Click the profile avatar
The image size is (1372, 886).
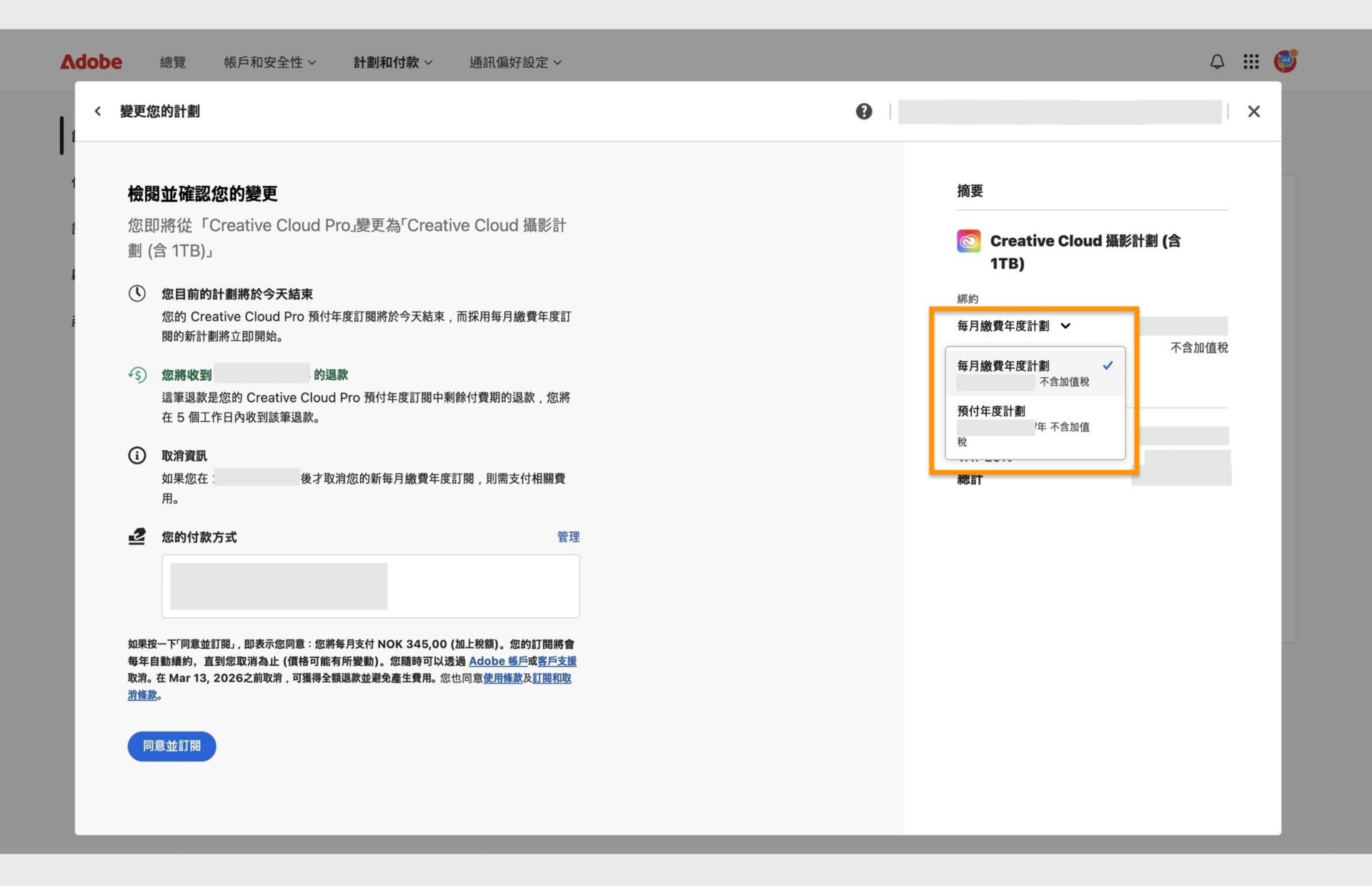click(1284, 61)
